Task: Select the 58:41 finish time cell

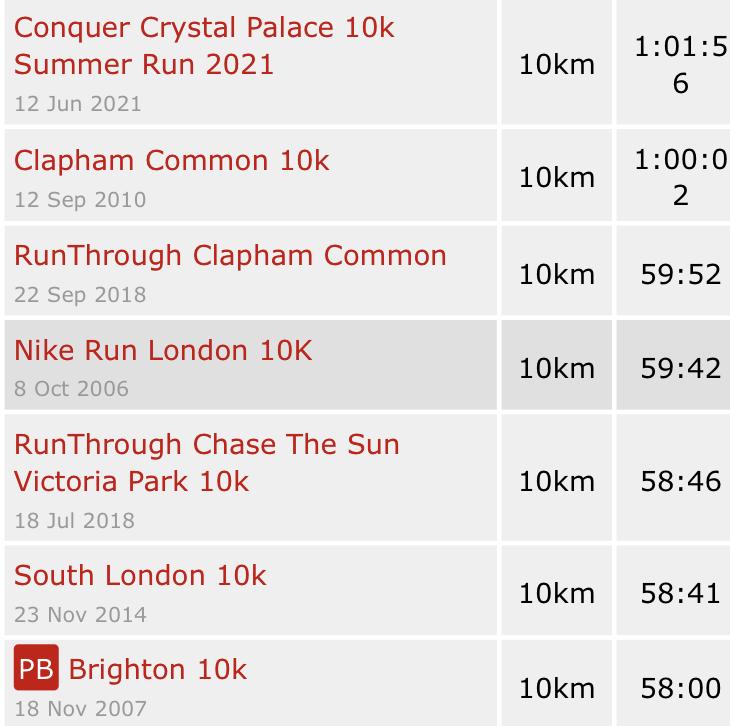Action: (x=681, y=593)
